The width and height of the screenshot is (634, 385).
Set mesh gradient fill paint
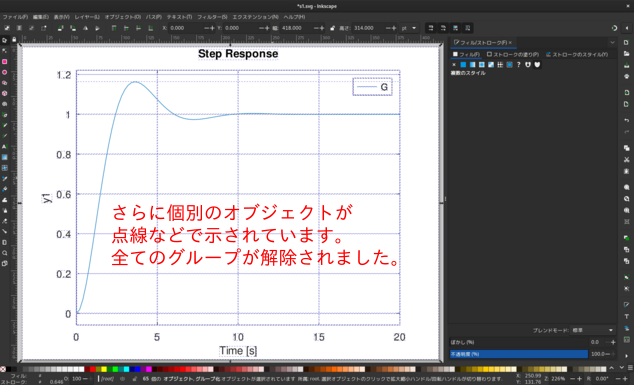point(491,65)
